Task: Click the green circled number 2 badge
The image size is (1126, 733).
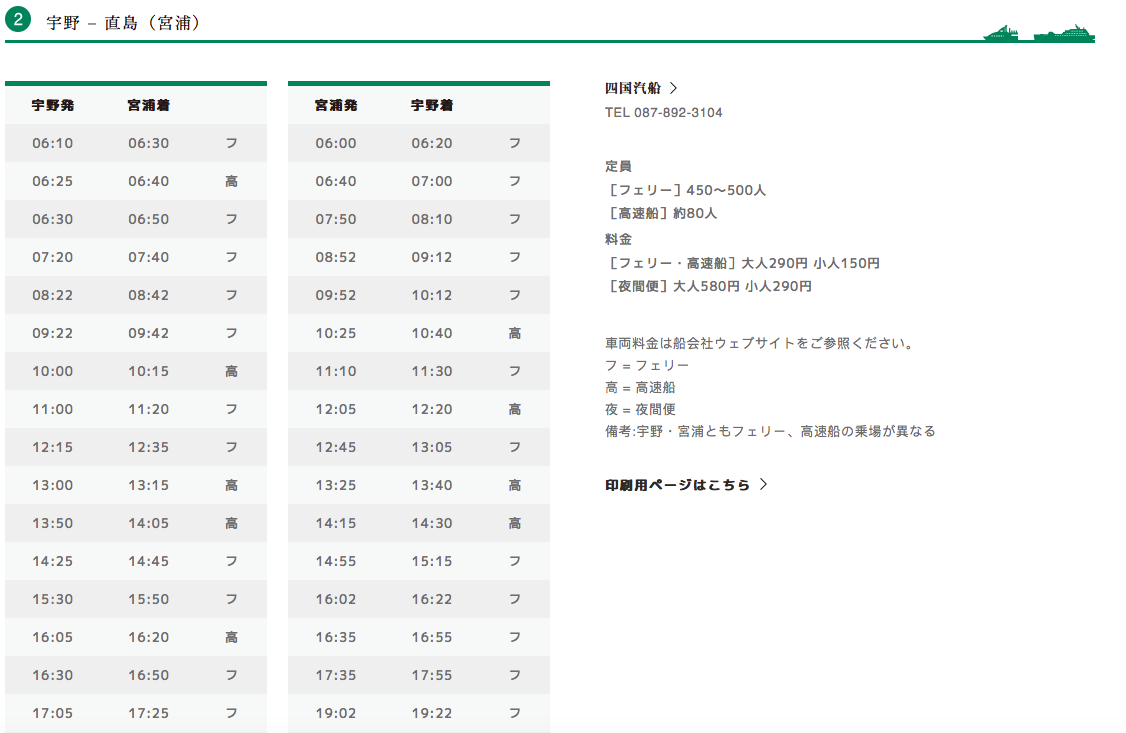Action: [x=19, y=21]
